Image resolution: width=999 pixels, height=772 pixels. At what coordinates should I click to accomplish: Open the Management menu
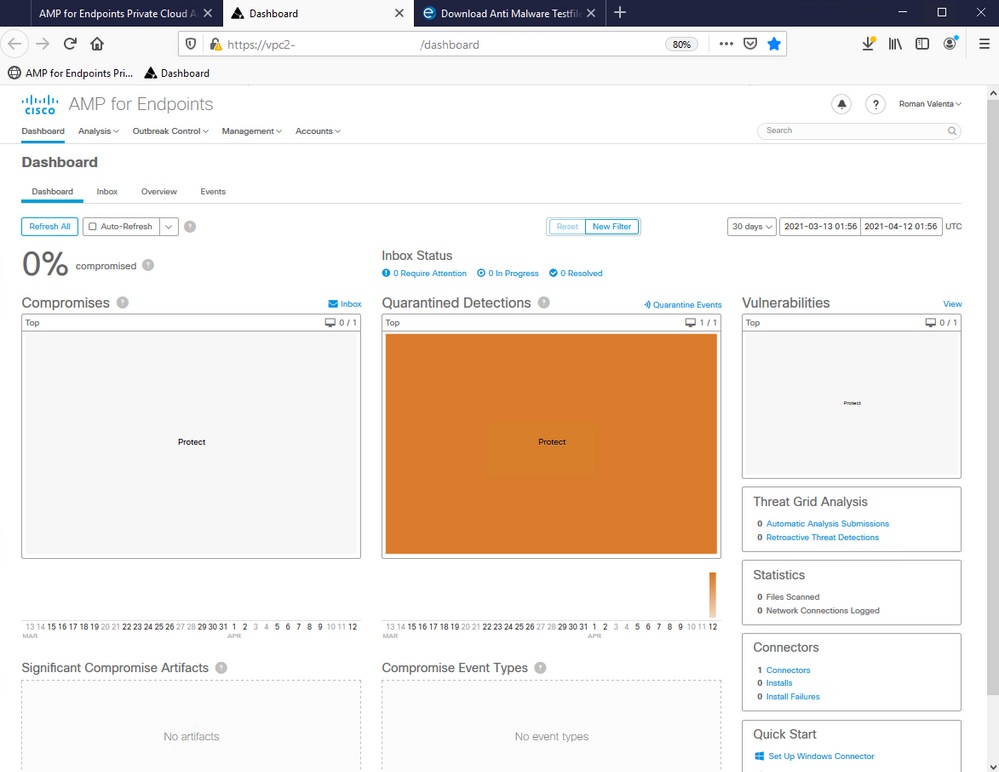(x=251, y=131)
